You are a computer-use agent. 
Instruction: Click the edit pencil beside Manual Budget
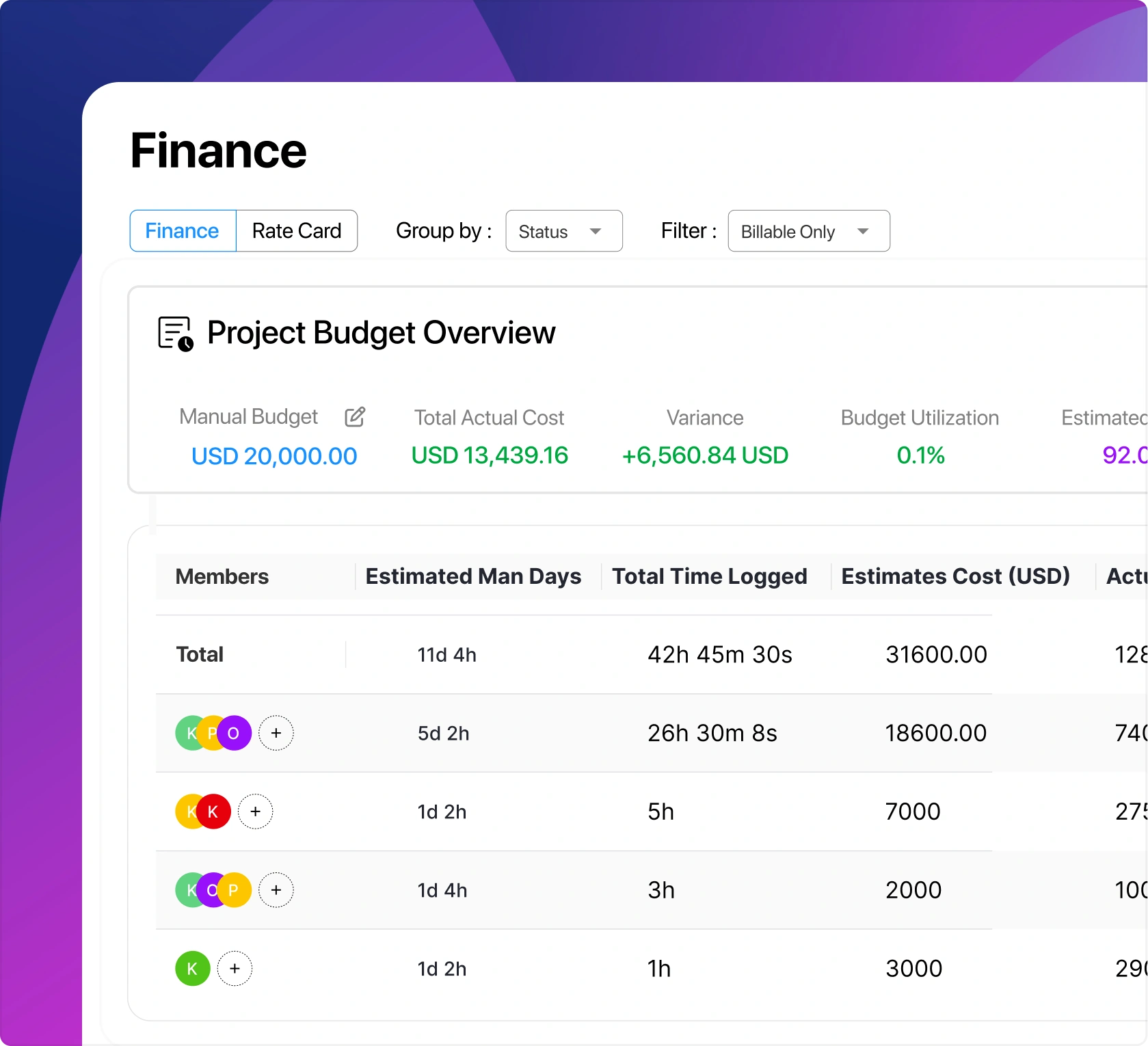coord(356,417)
